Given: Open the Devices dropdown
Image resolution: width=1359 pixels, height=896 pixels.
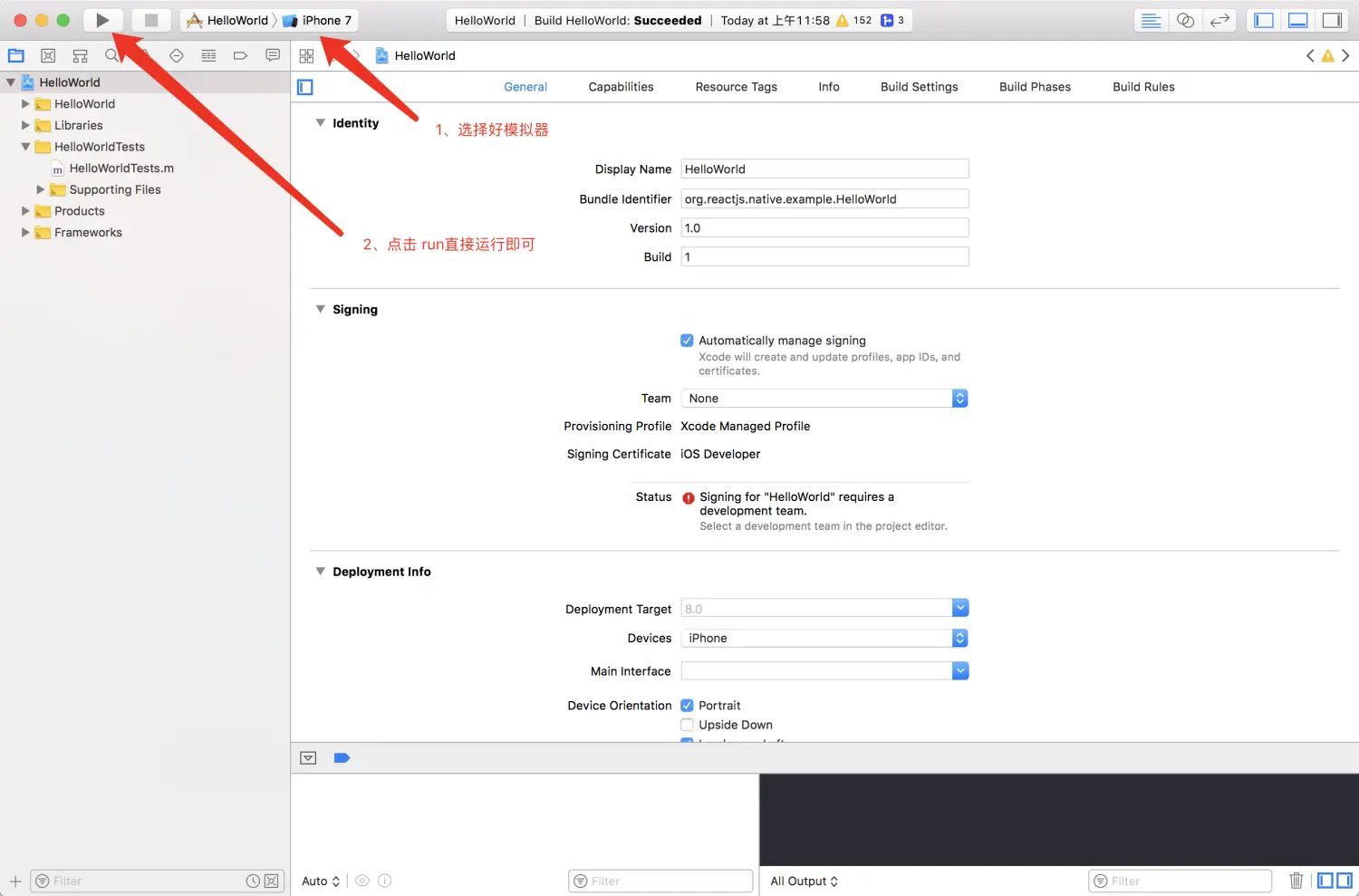Looking at the screenshot, I should tap(824, 638).
